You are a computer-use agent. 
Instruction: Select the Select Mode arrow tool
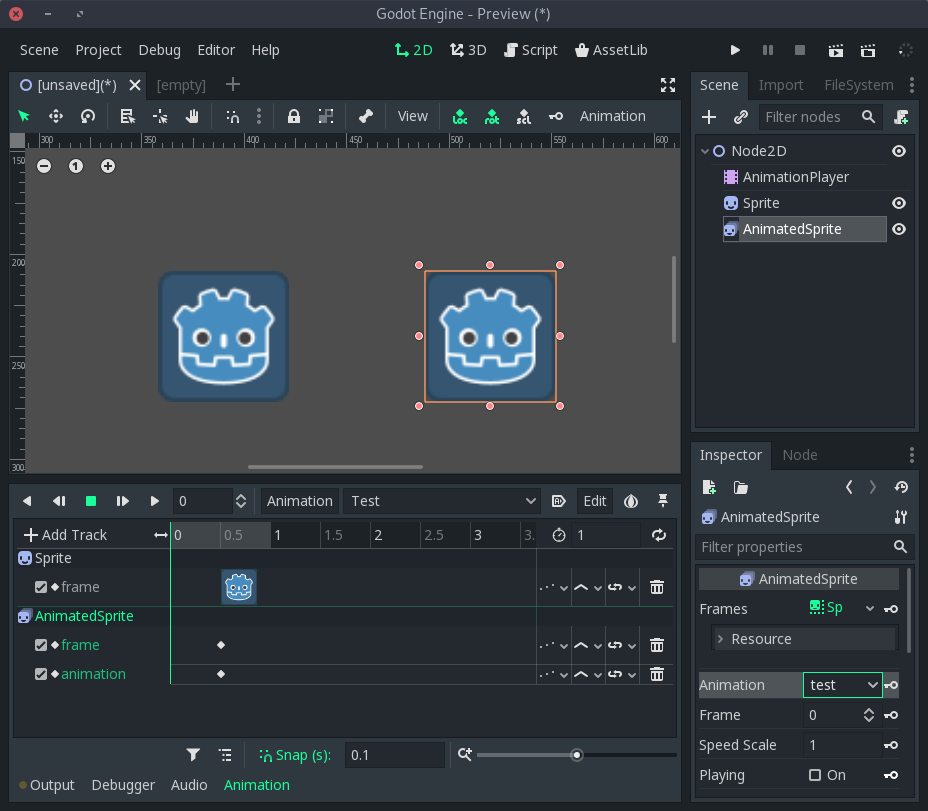(24, 116)
